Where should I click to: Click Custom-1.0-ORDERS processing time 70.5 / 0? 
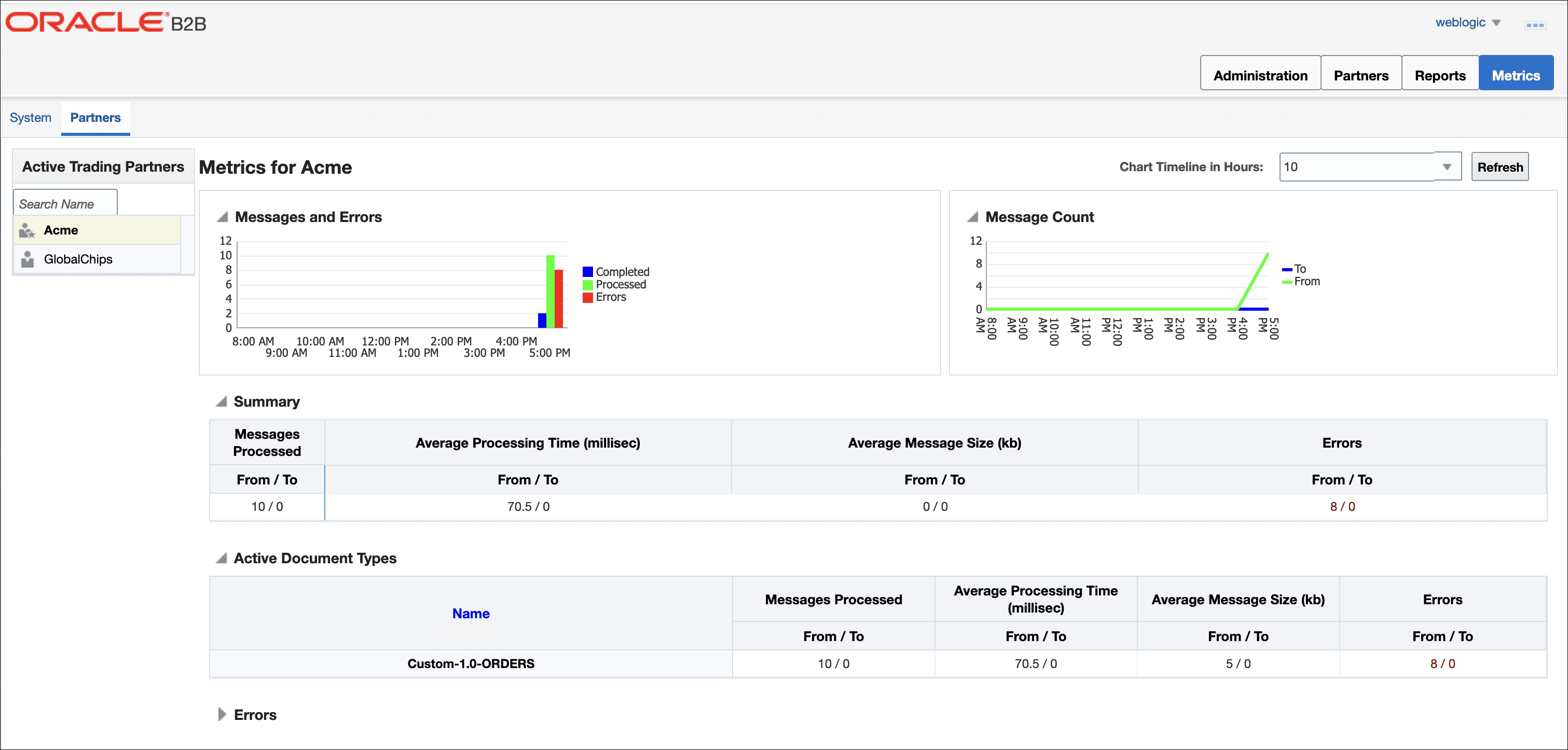tap(1036, 663)
